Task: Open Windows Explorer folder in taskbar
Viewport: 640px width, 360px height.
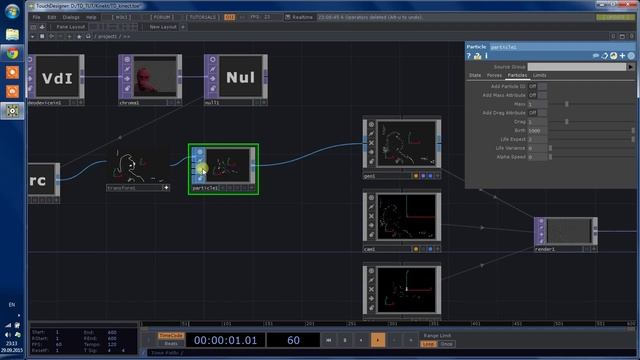Action: click(x=12, y=34)
